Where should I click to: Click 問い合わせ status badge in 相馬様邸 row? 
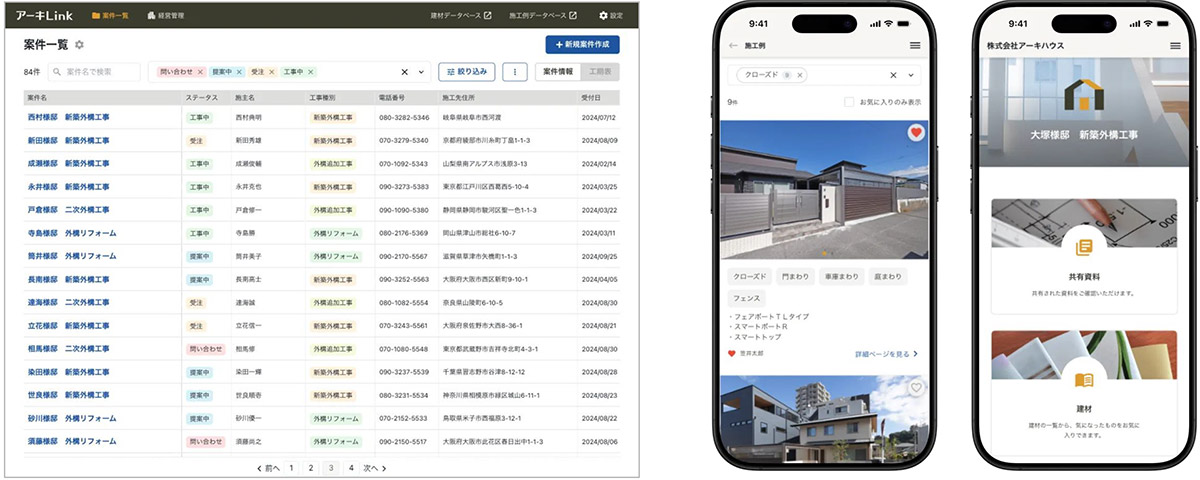(x=205, y=348)
